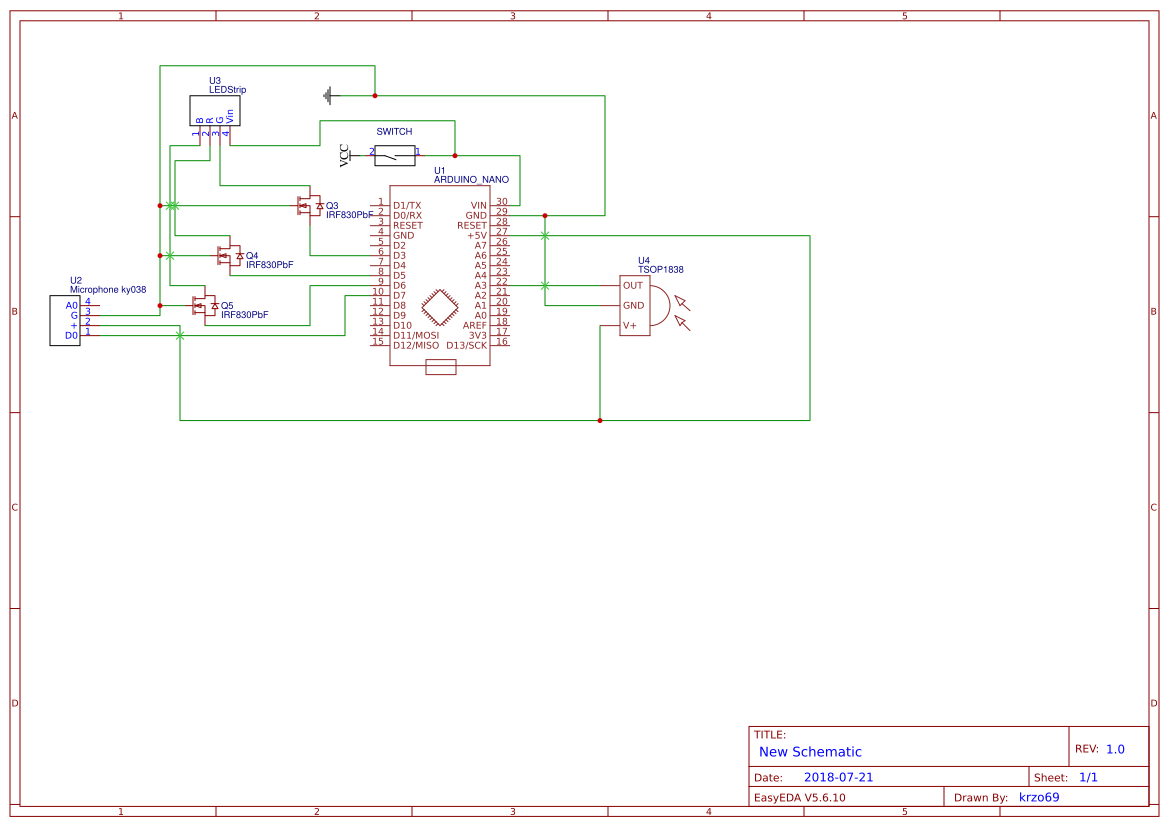Click the D5 pin label

pyautogui.click(x=400, y=276)
